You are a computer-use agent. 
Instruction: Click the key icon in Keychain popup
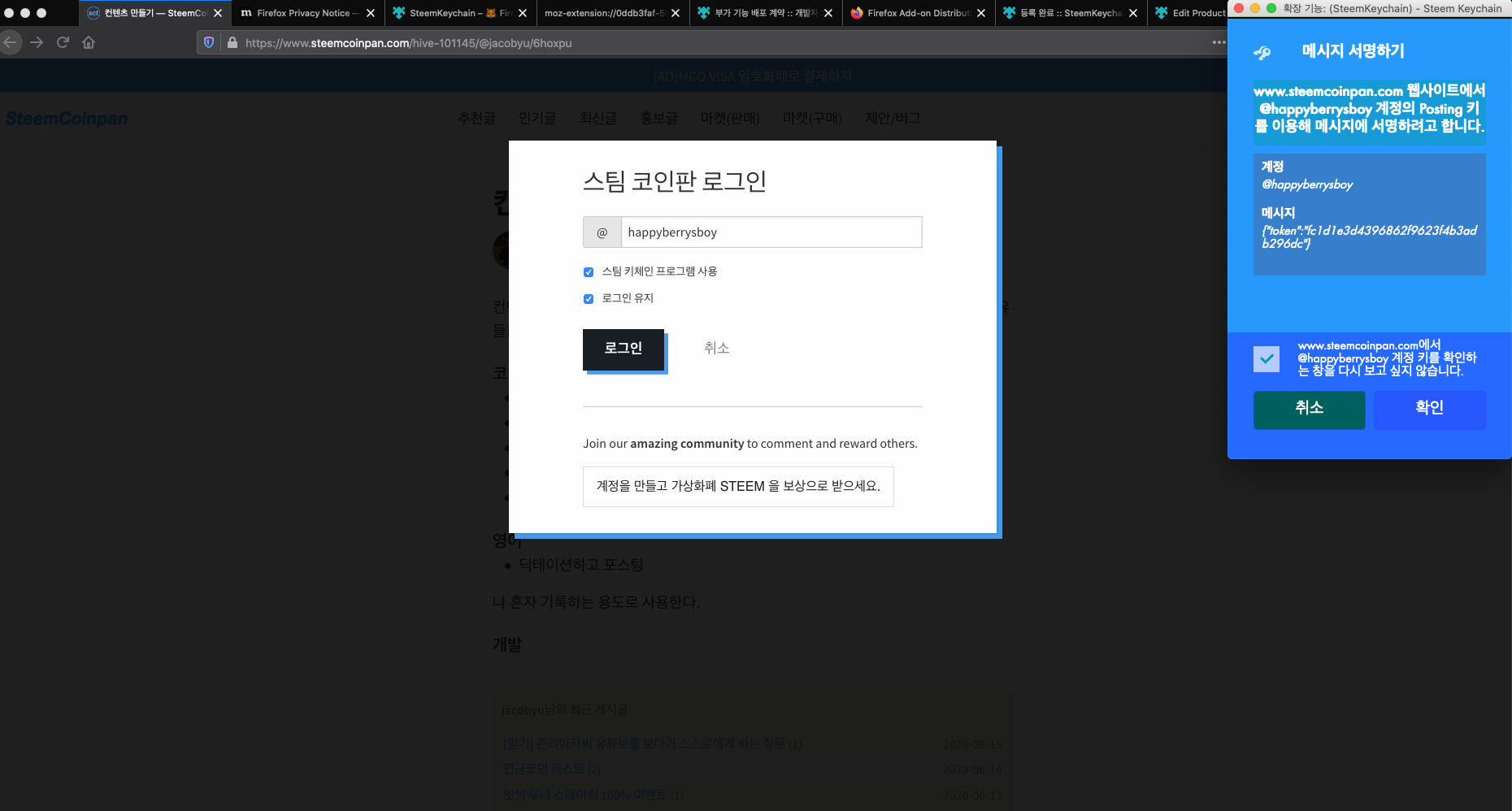[1262, 53]
